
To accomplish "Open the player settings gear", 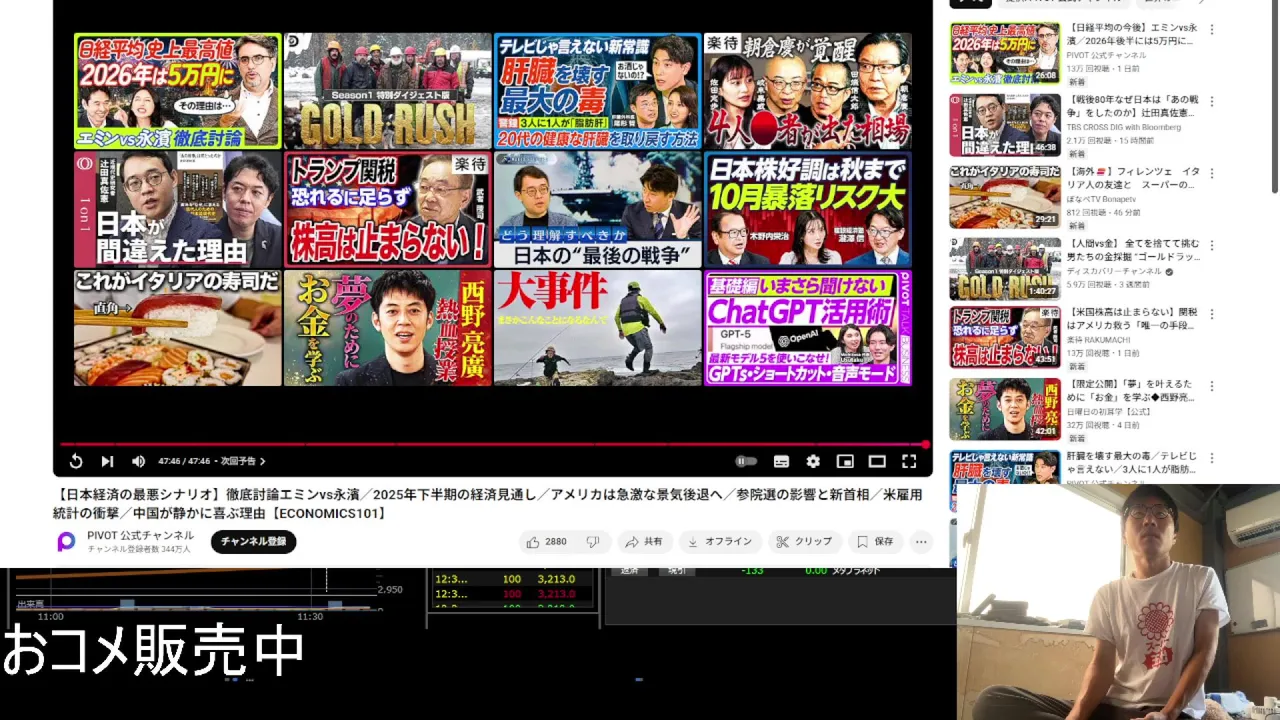I will [x=813, y=461].
